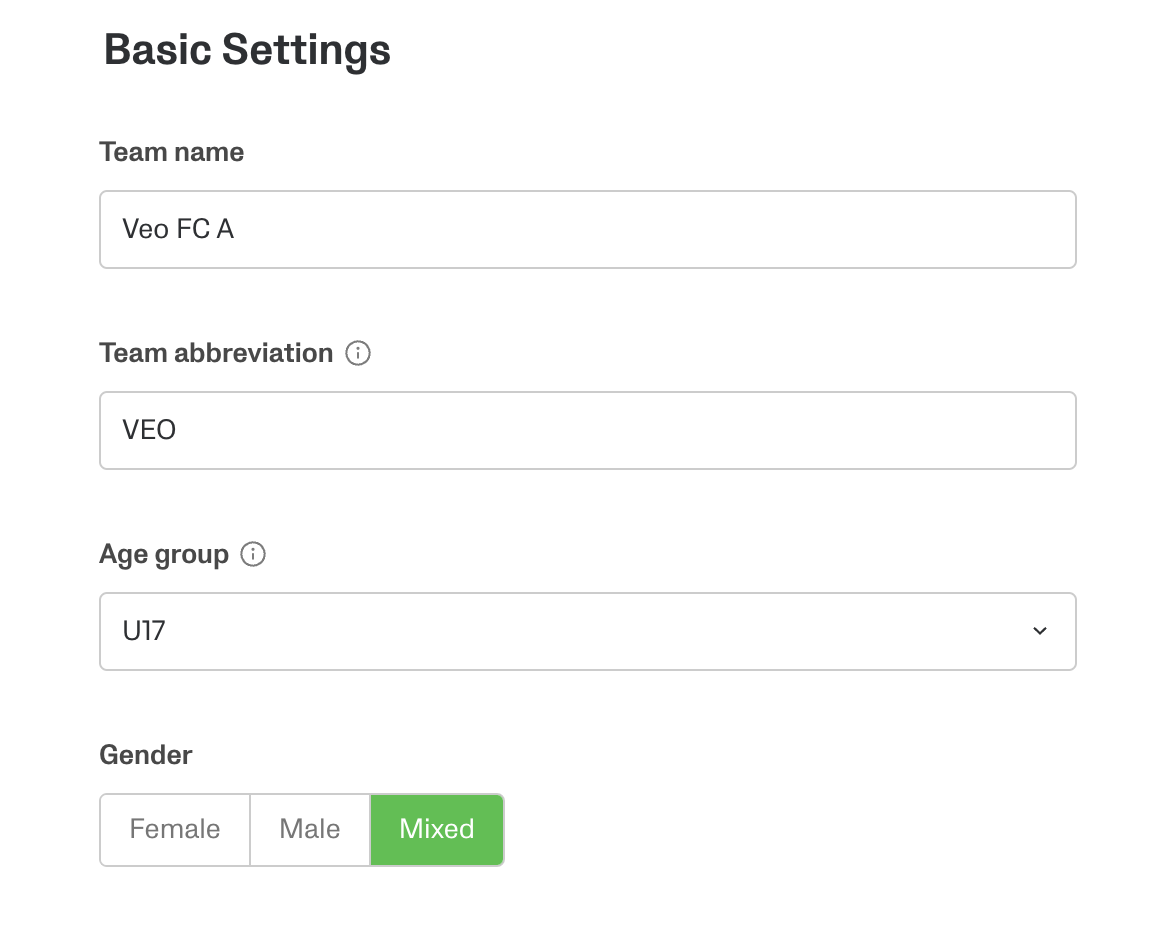Click the Team abbreviation info icon
Image resolution: width=1154 pixels, height=946 pixels.
click(358, 353)
